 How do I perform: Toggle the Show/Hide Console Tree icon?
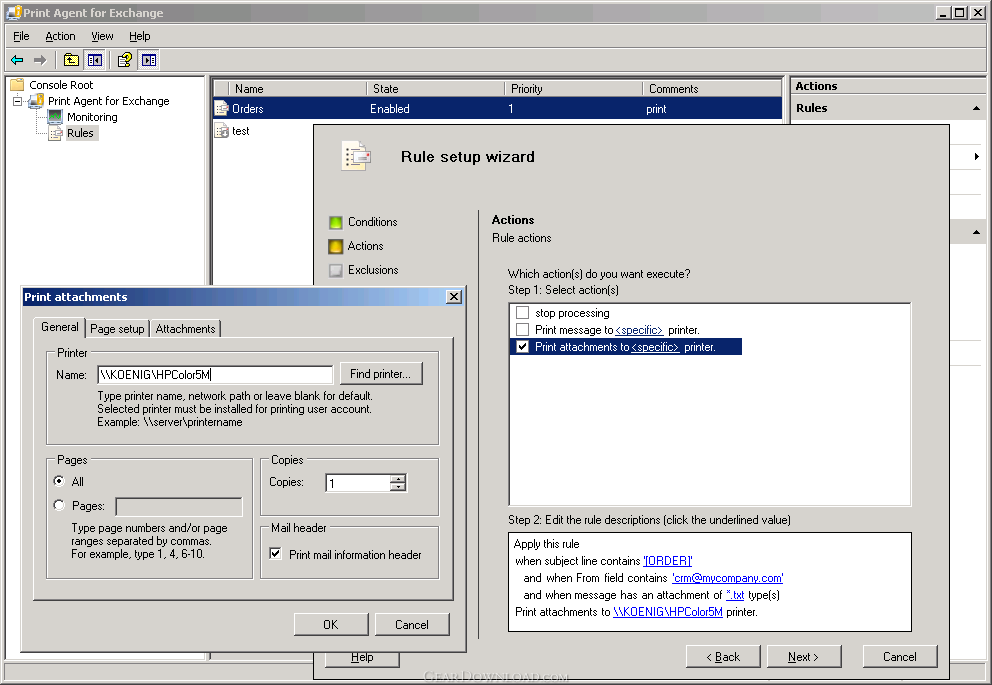(x=95, y=60)
